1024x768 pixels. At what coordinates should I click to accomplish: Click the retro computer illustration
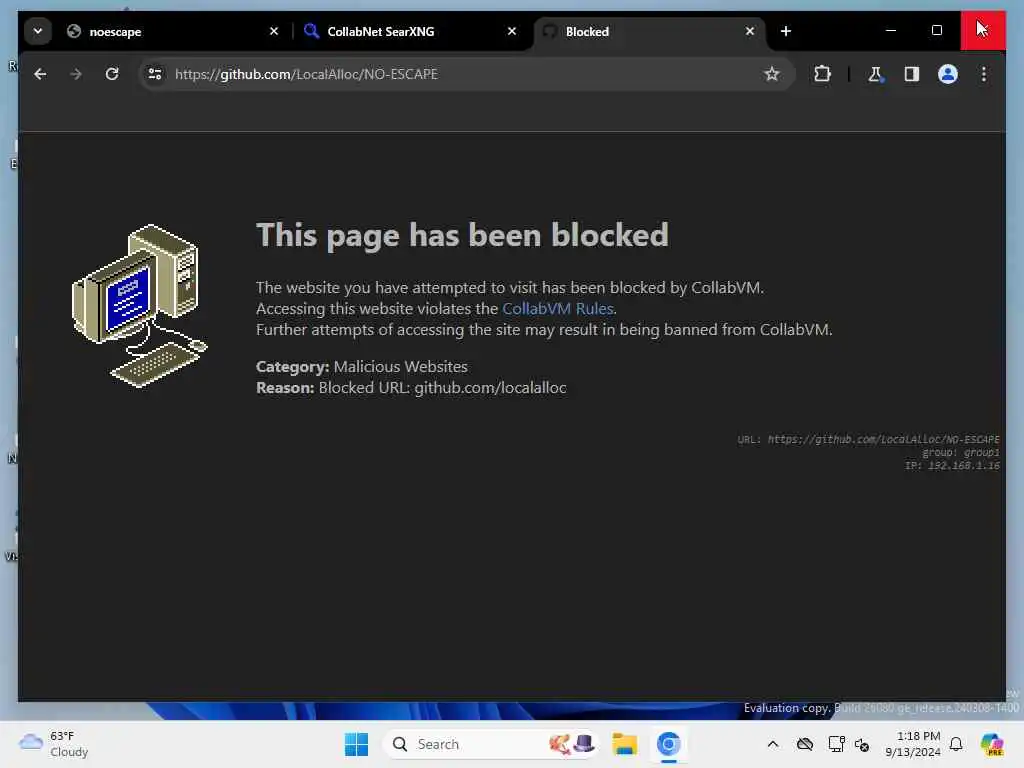(139, 306)
